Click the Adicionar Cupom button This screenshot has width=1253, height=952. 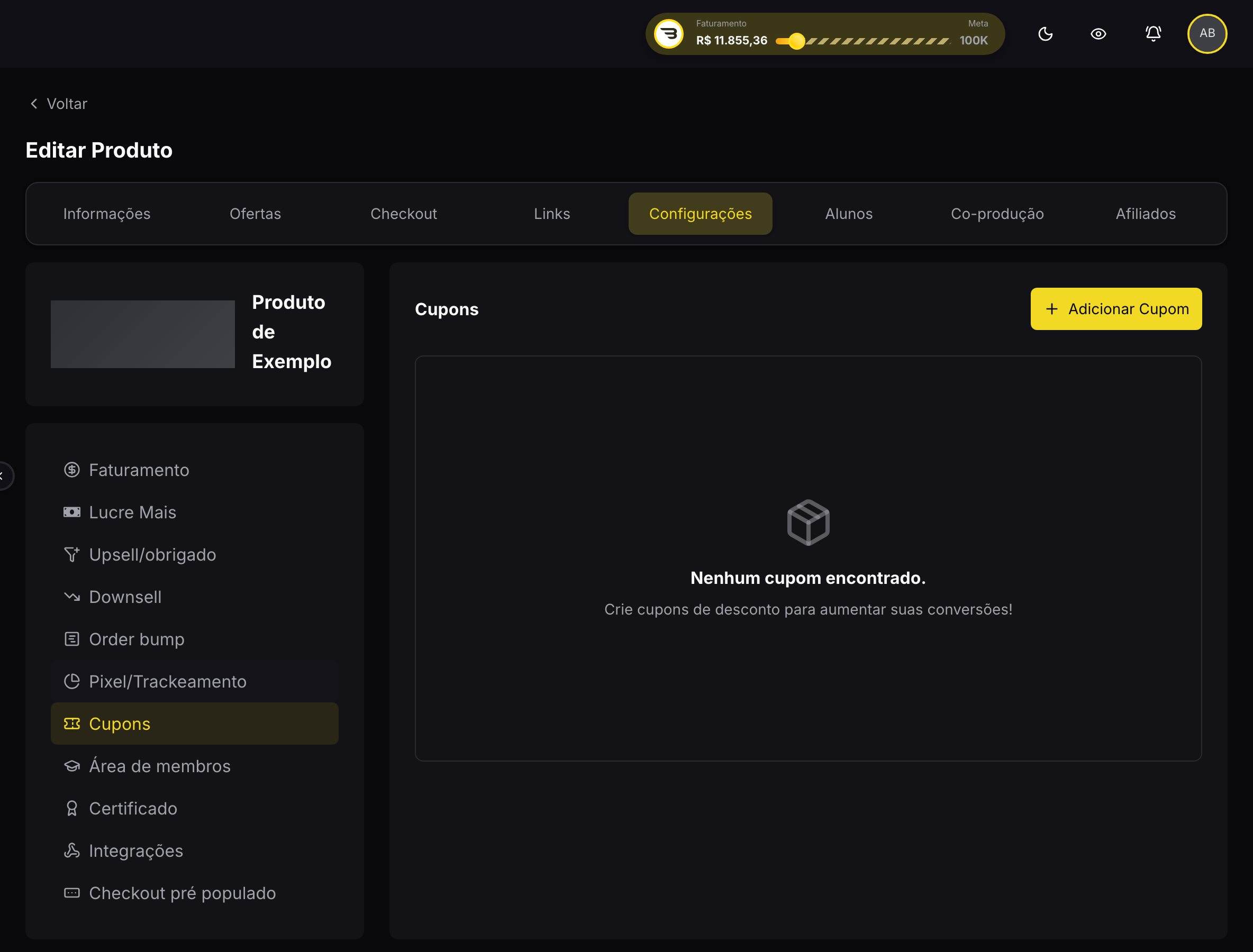pyautogui.click(x=1116, y=309)
